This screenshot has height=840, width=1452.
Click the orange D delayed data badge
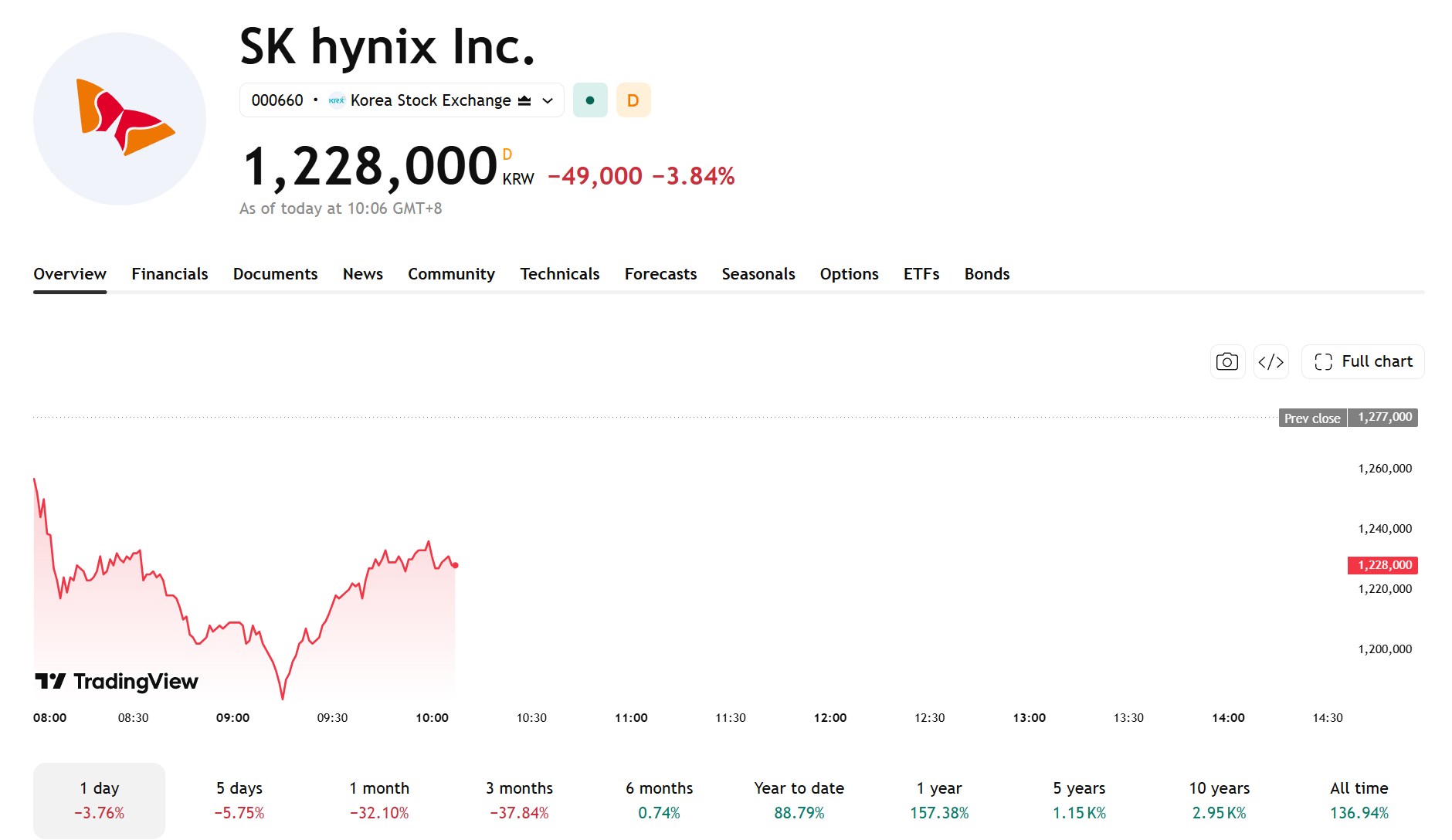click(x=633, y=100)
